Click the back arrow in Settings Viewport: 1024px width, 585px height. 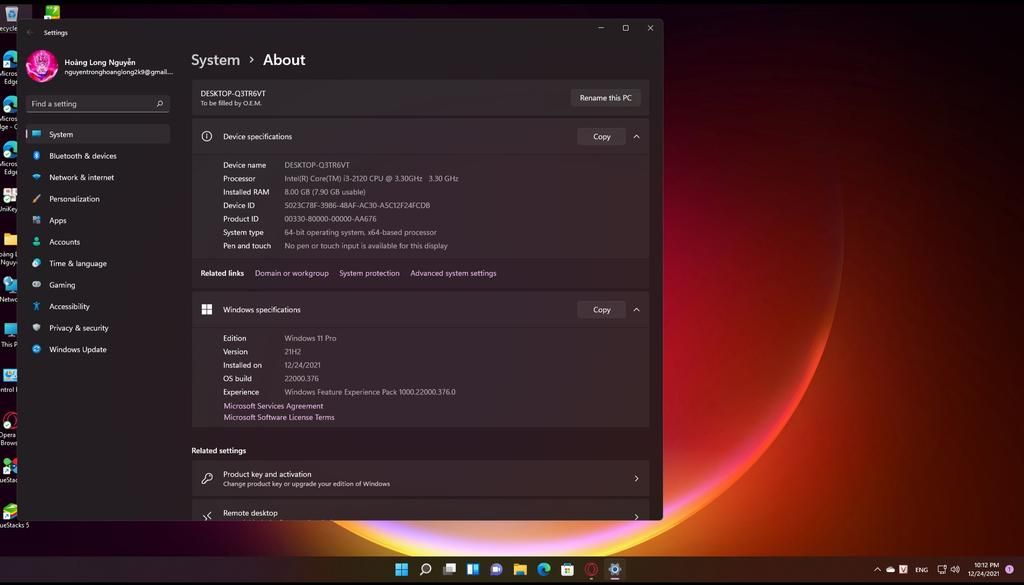(29, 32)
